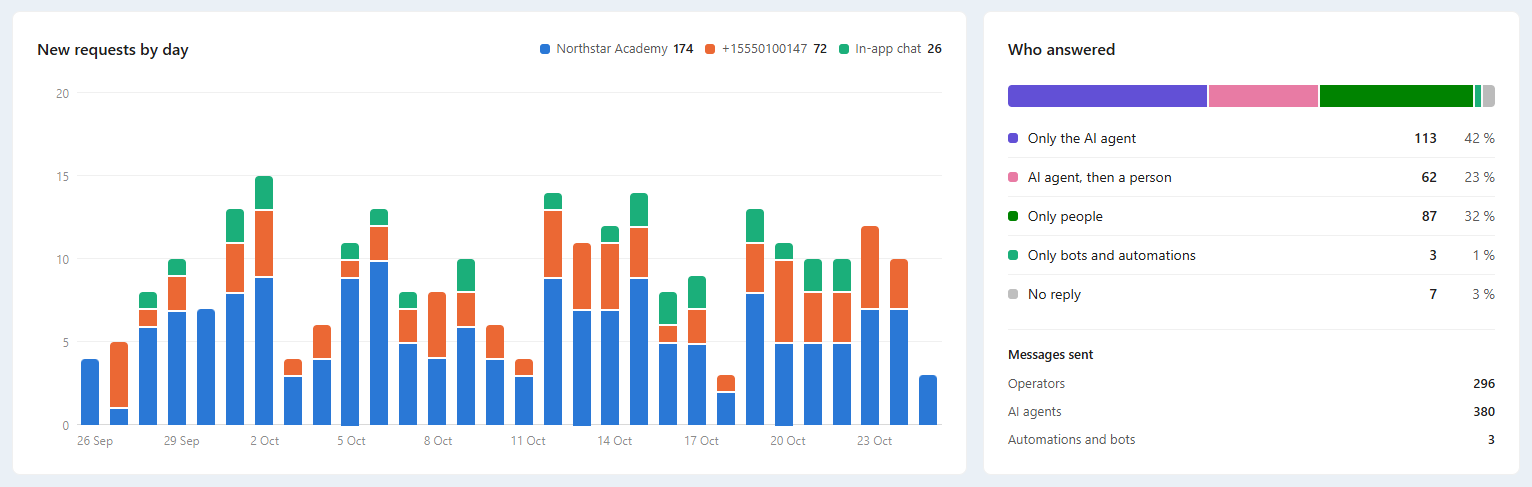
Task: Click the 29 Sep axis label
Action: click(x=183, y=441)
